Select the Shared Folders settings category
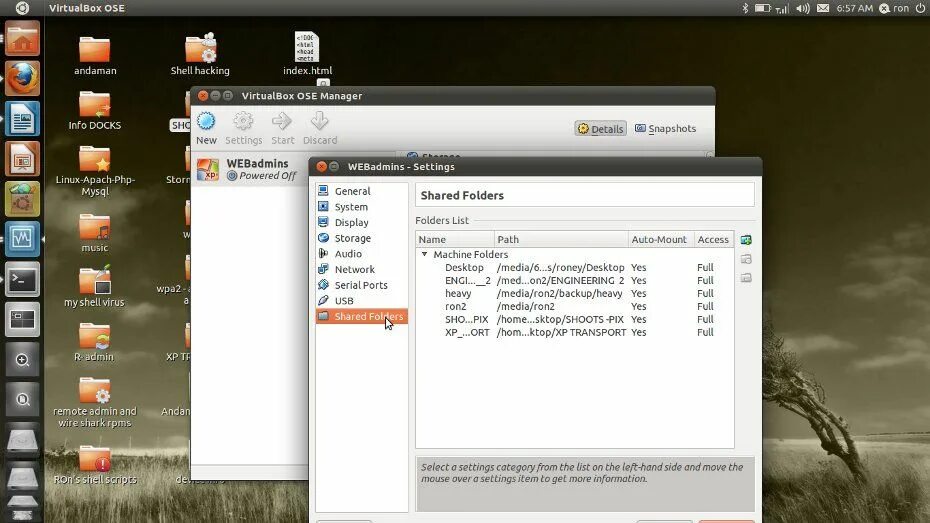Screen dimensions: 930x523 (361, 316)
